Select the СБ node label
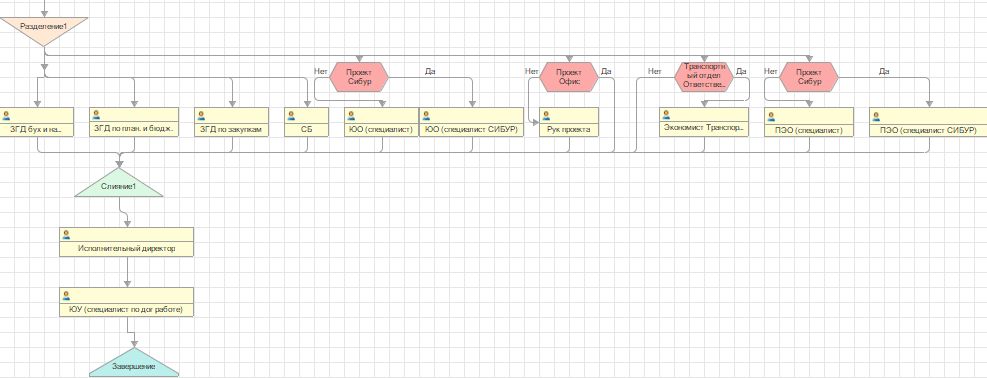This screenshot has width=987, height=378. click(x=307, y=130)
